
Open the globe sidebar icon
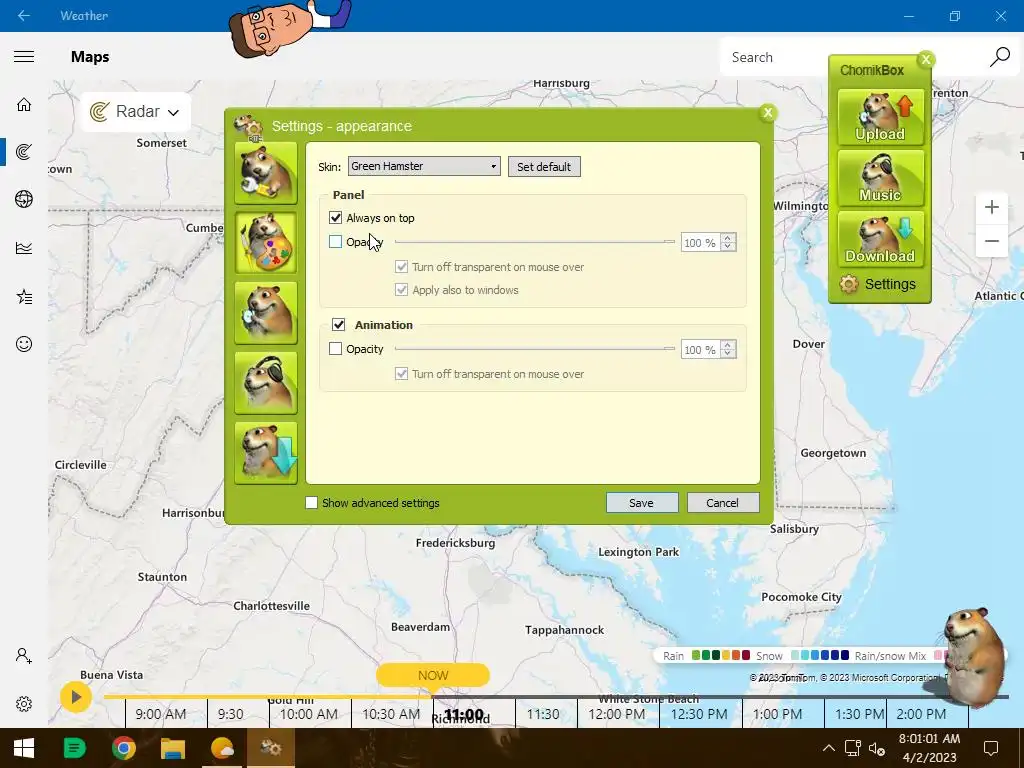coord(24,199)
